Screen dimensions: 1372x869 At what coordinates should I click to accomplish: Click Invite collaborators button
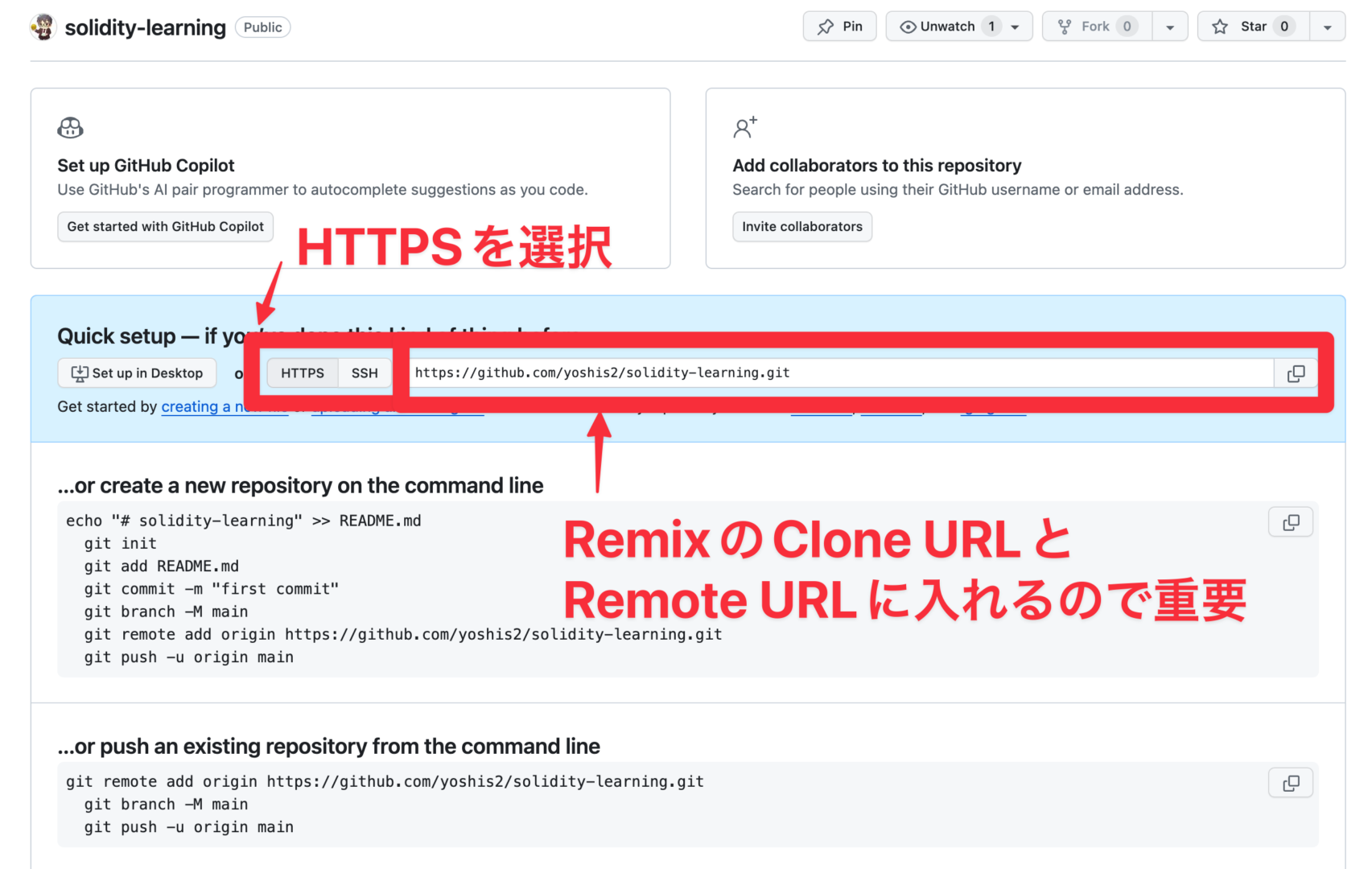802,227
